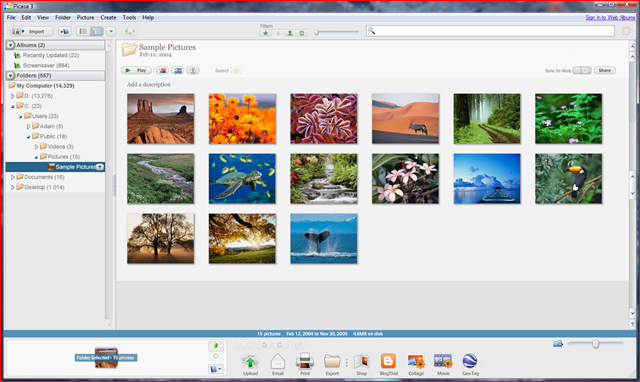This screenshot has height=382, width=640.
Task: Open the Help menu
Action: coord(148,18)
